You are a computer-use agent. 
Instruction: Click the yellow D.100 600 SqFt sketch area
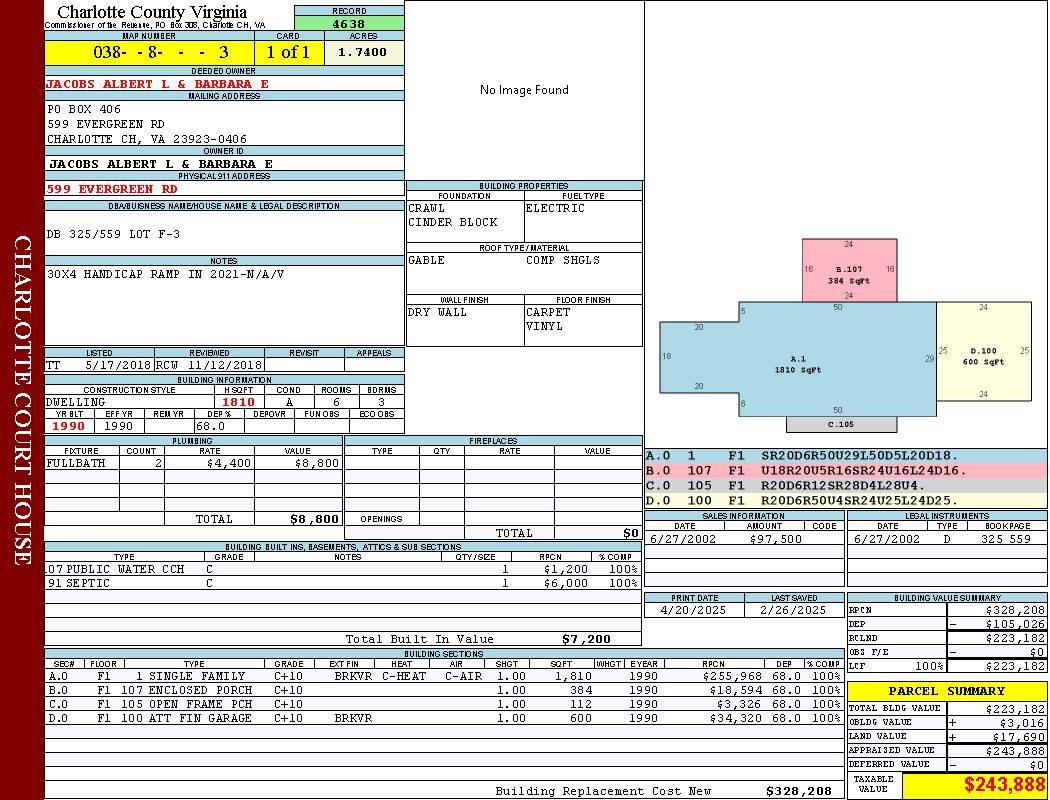984,352
